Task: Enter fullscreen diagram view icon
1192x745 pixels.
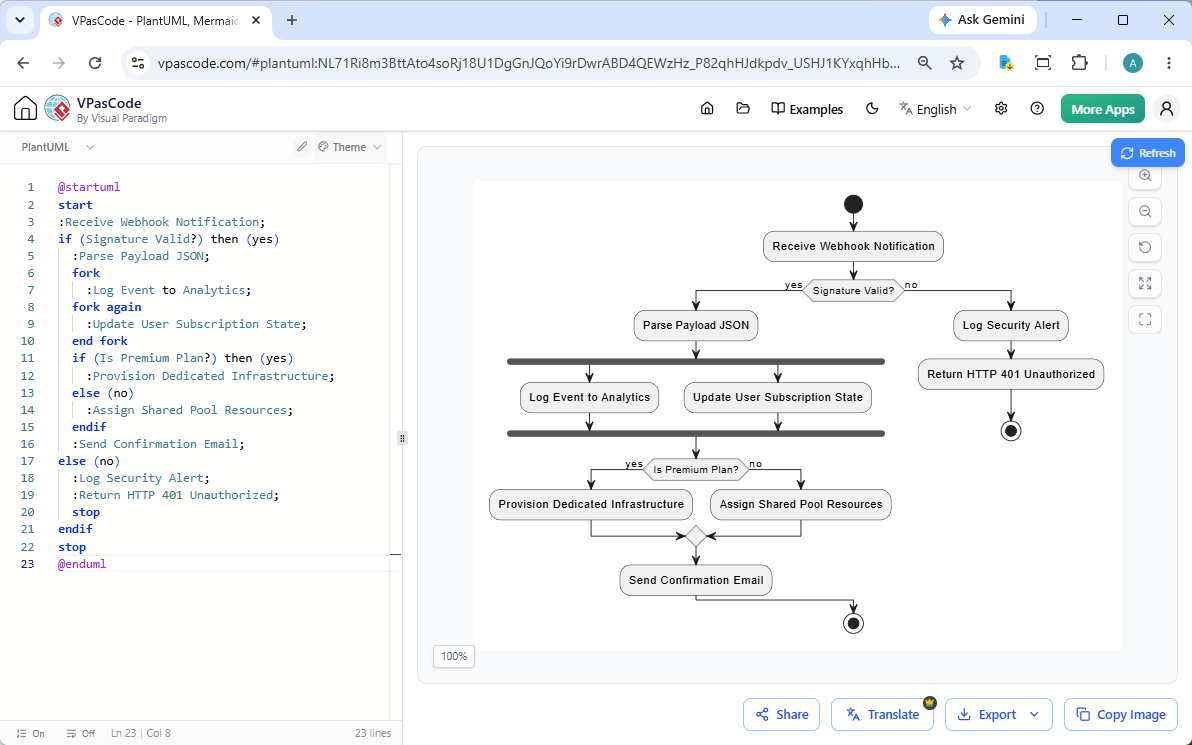Action: [1145, 319]
